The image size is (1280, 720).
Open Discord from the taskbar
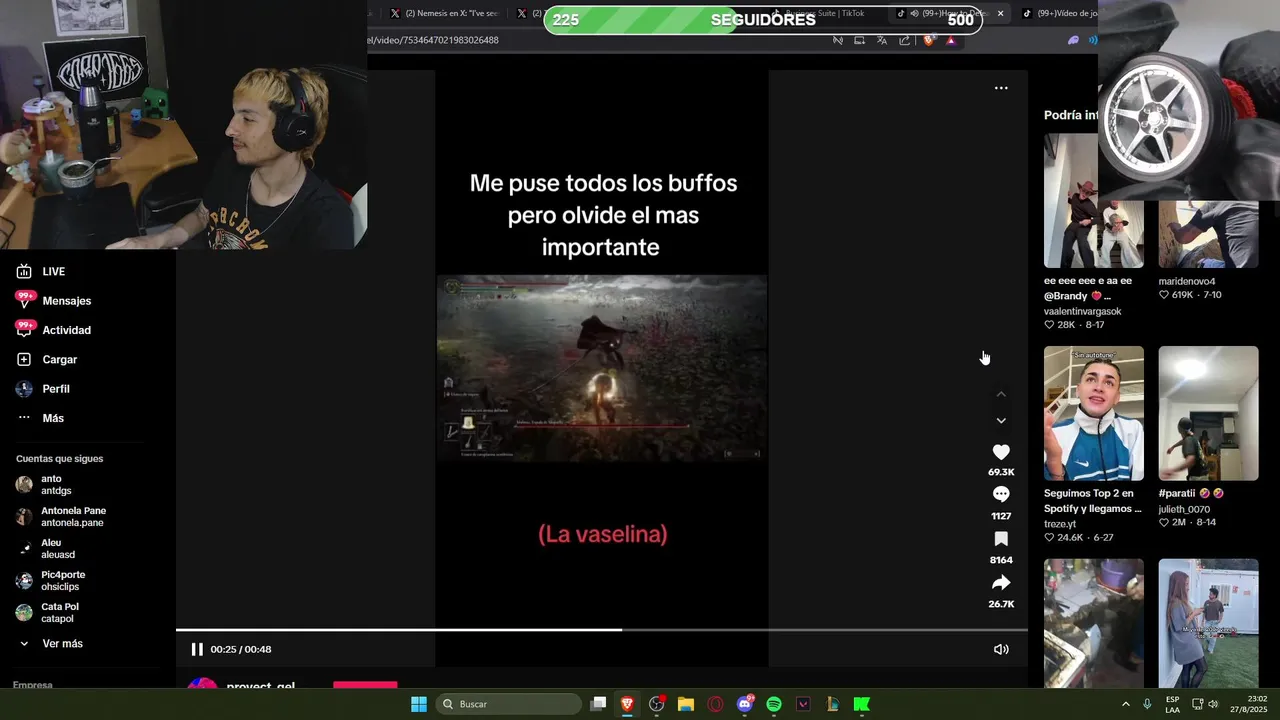(x=745, y=704)
